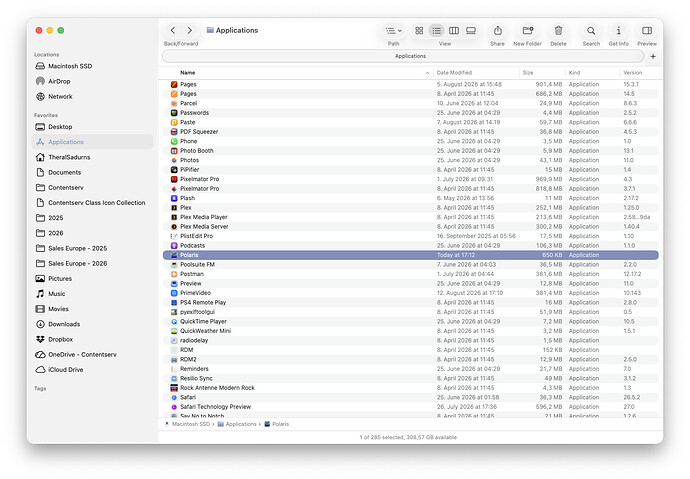Sort by the Name column header
Screen dimensions: 690x479
(x=187, y=73)
